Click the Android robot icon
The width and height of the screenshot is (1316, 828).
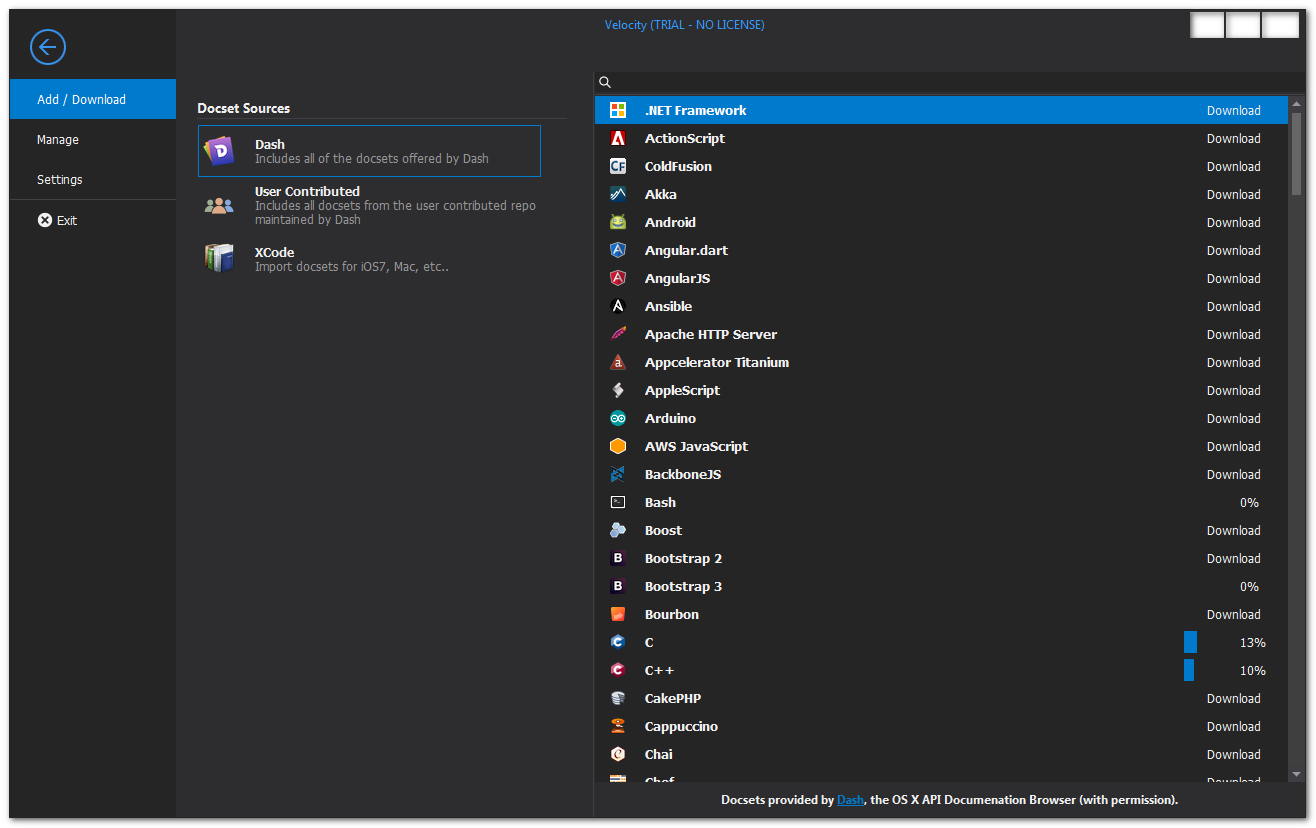pos(618,222)
